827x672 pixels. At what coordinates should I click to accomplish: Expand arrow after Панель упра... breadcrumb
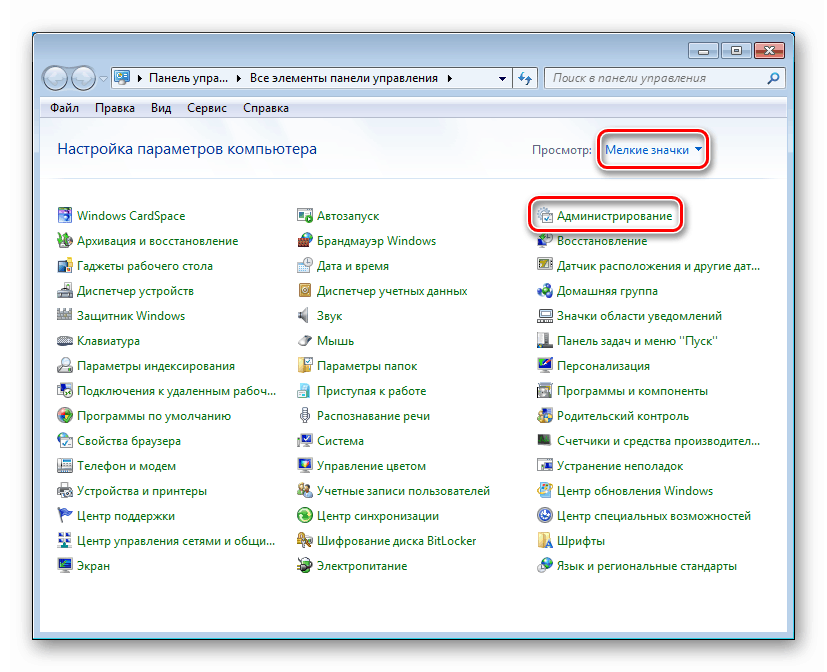click(239, 78)
